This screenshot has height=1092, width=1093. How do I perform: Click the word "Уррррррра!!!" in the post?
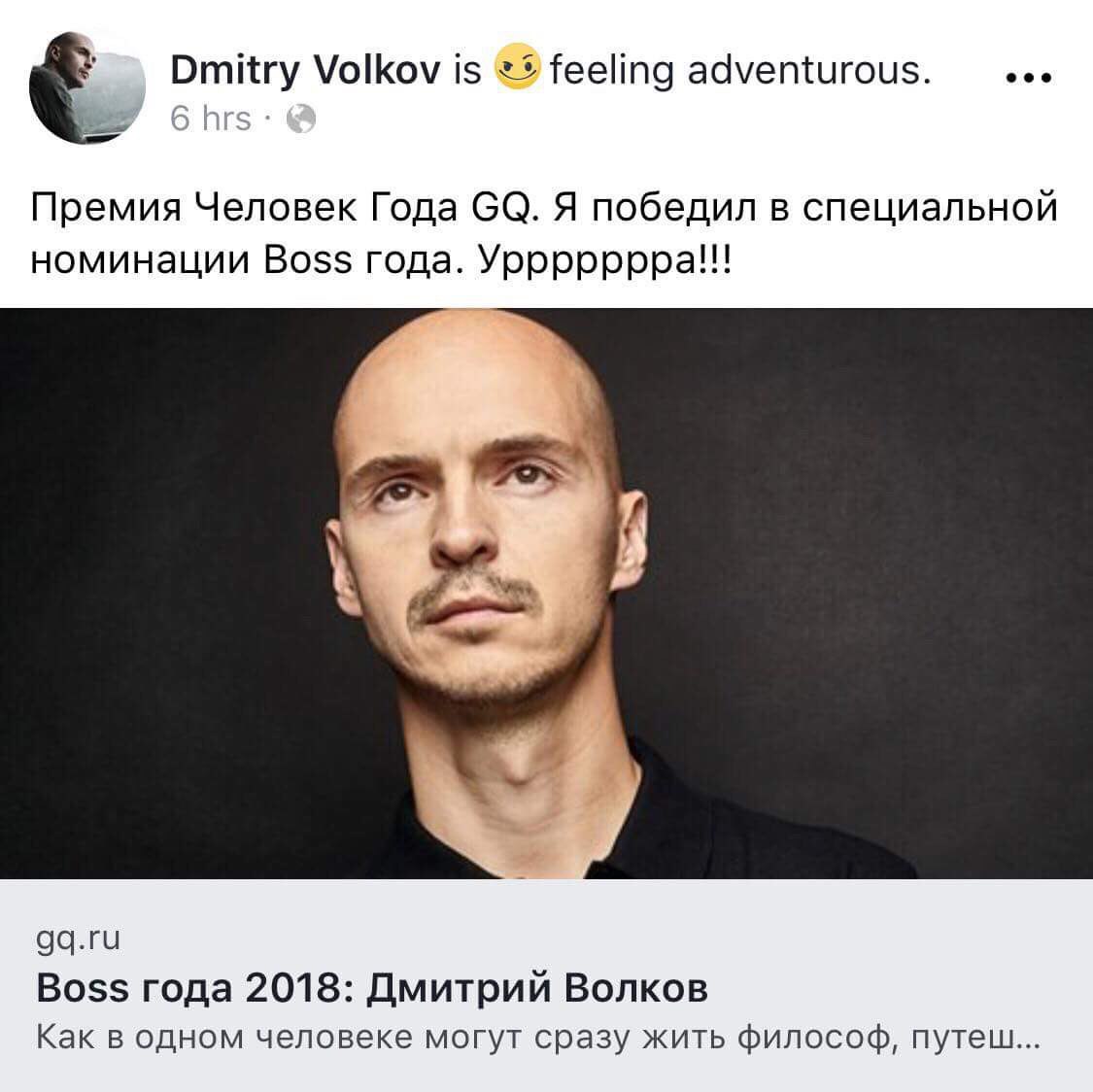click(605, 261)
